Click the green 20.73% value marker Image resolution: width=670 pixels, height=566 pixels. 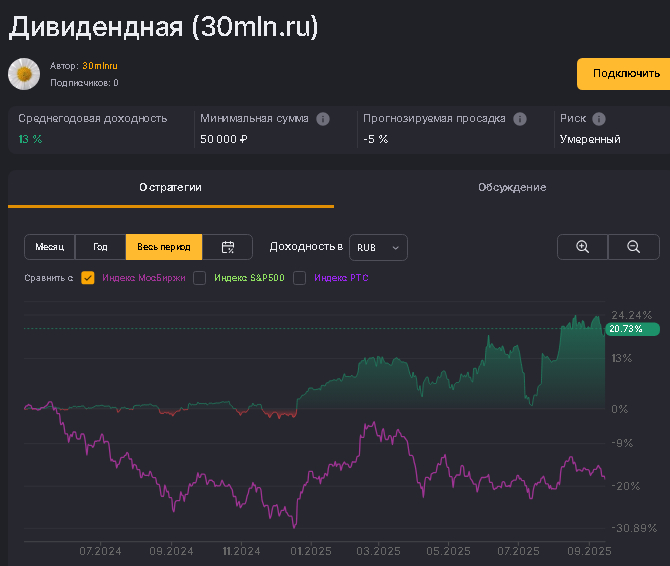coord(626,329)
